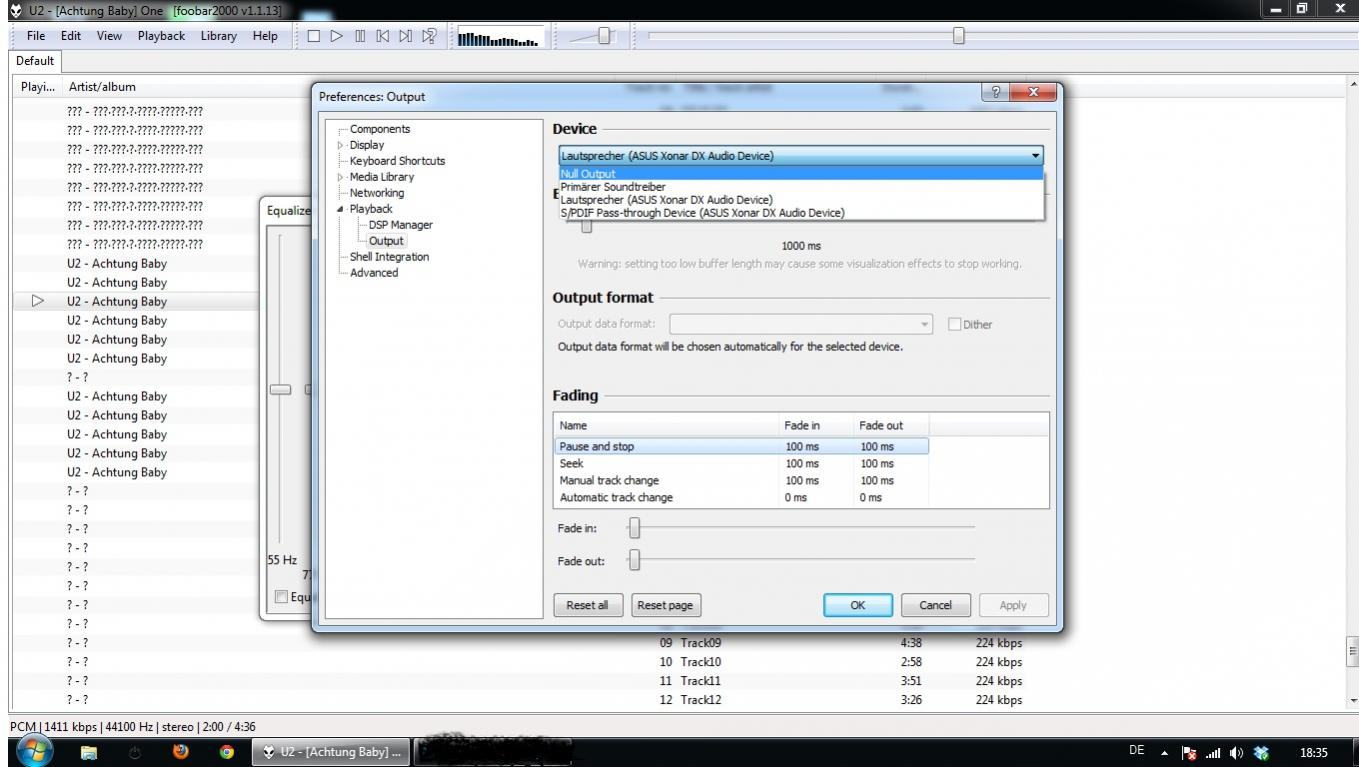1359x767 pixels.
Task: Click the taskbar clock showing 18:35
Action: (1314, 752)
